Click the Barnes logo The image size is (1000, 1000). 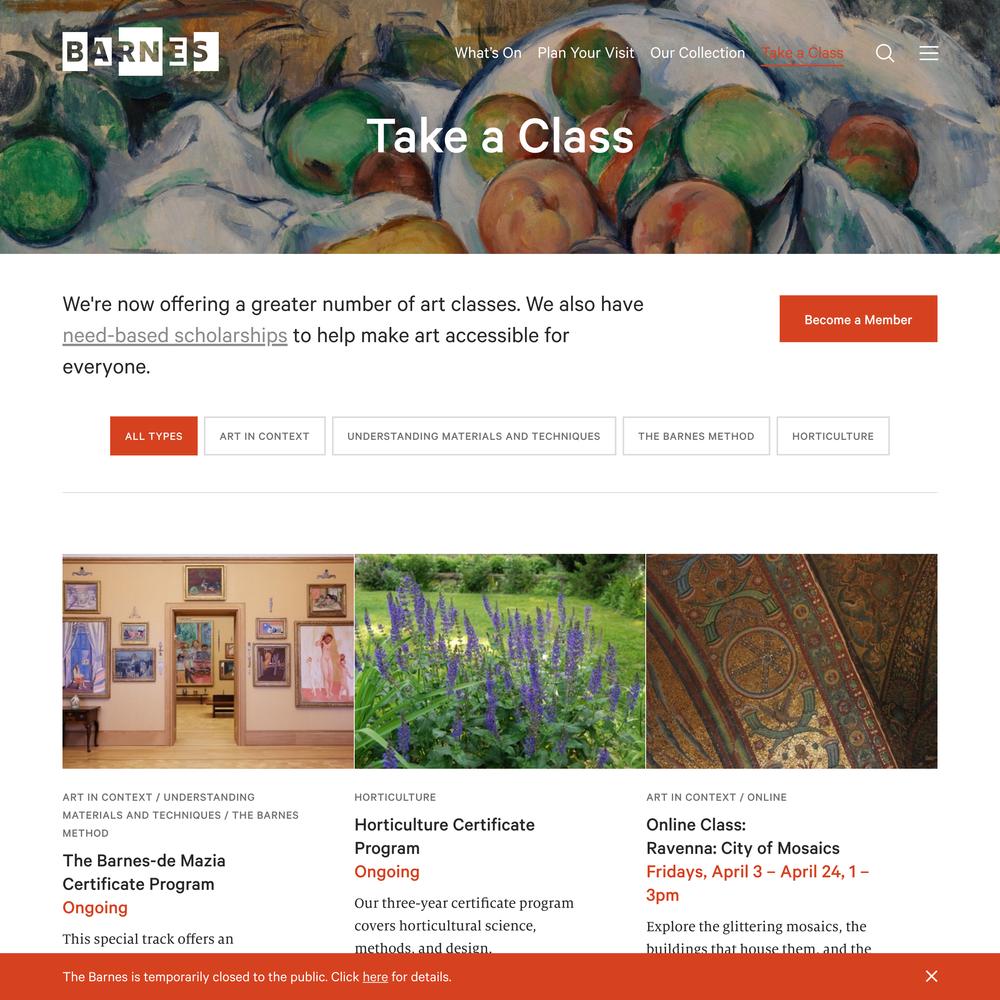[x=140, y=52]
